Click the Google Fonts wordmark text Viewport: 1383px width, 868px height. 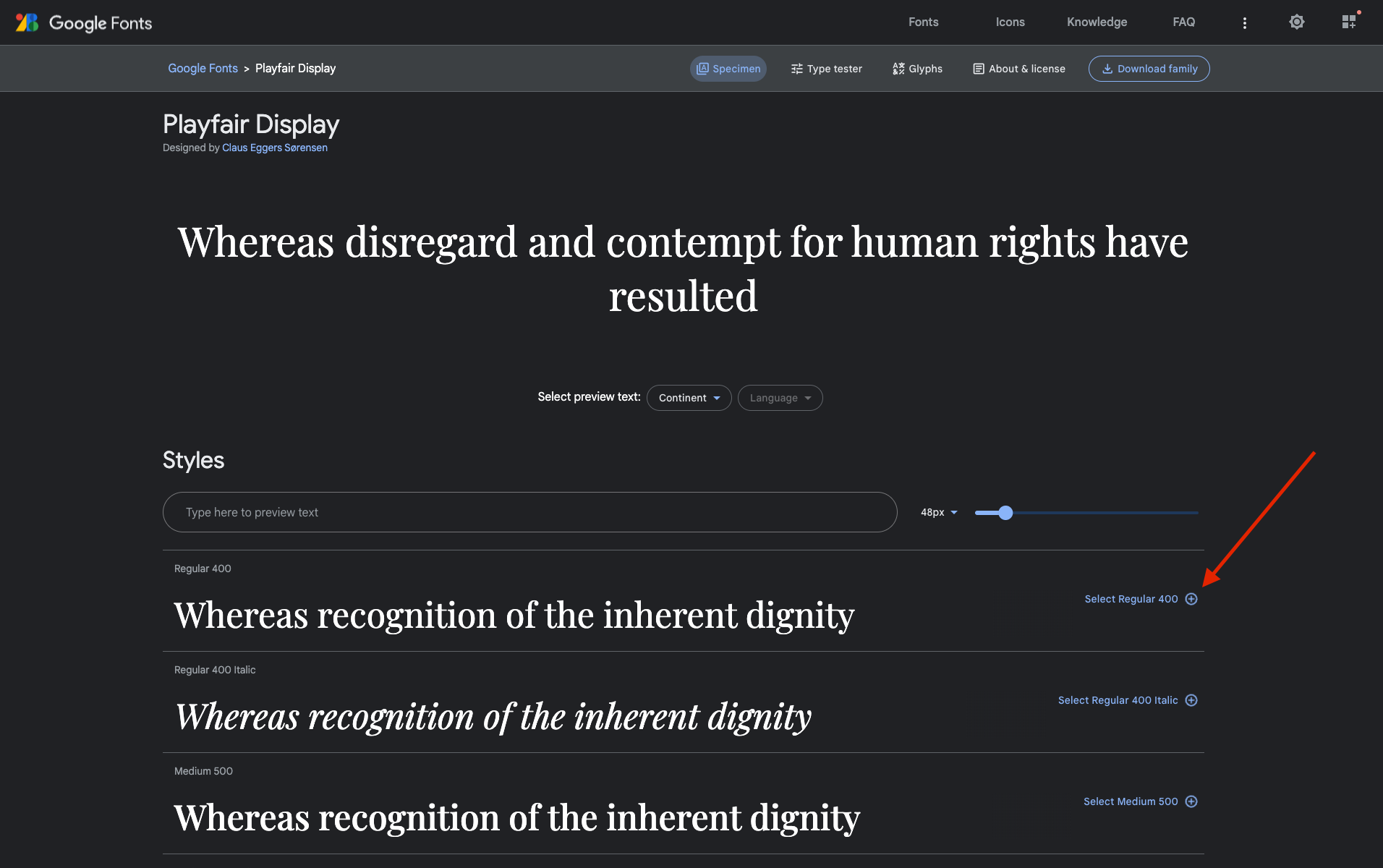pos(101,23)
